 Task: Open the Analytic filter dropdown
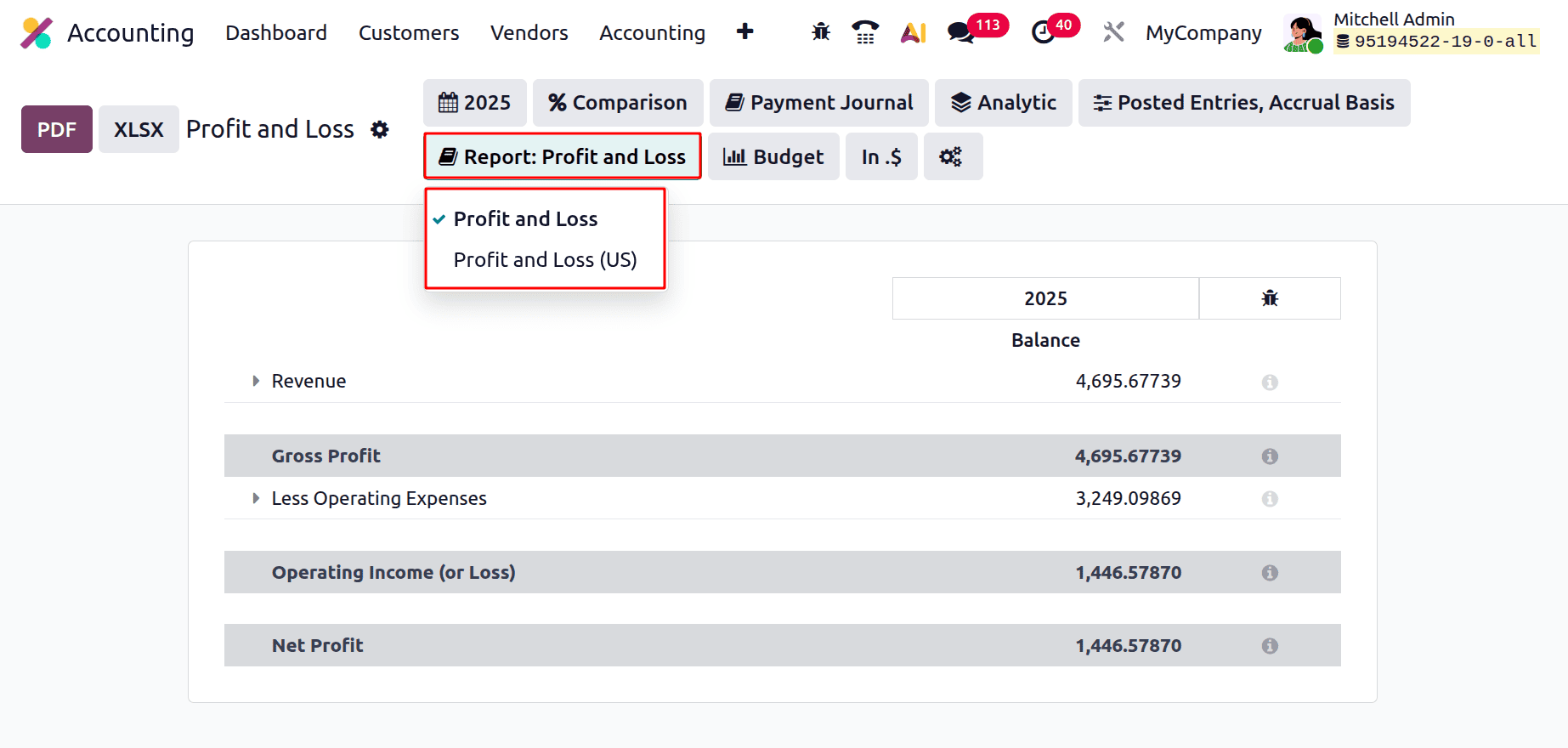[1004, 103]
